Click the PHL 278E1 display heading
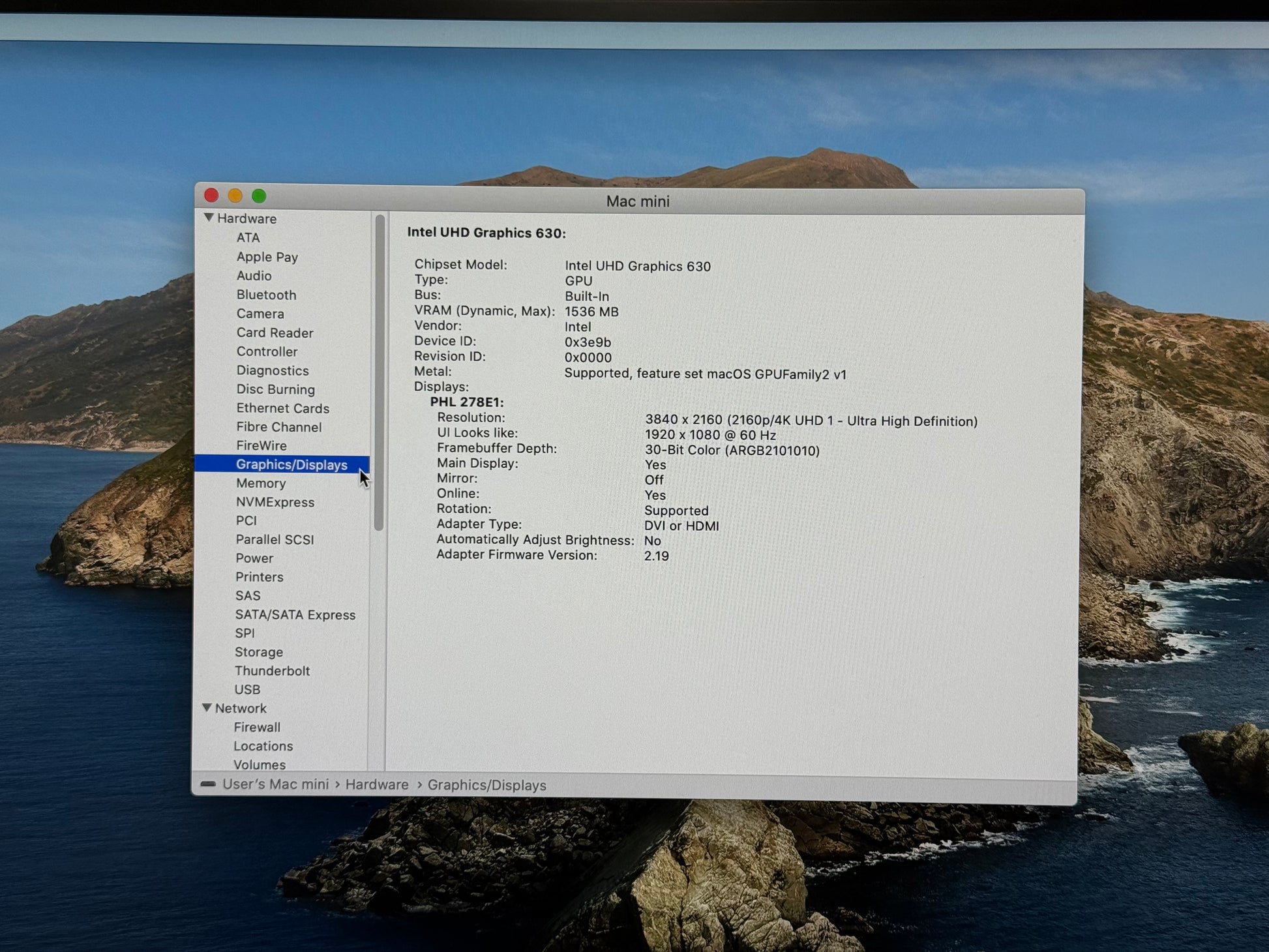 tap(467, 402)
